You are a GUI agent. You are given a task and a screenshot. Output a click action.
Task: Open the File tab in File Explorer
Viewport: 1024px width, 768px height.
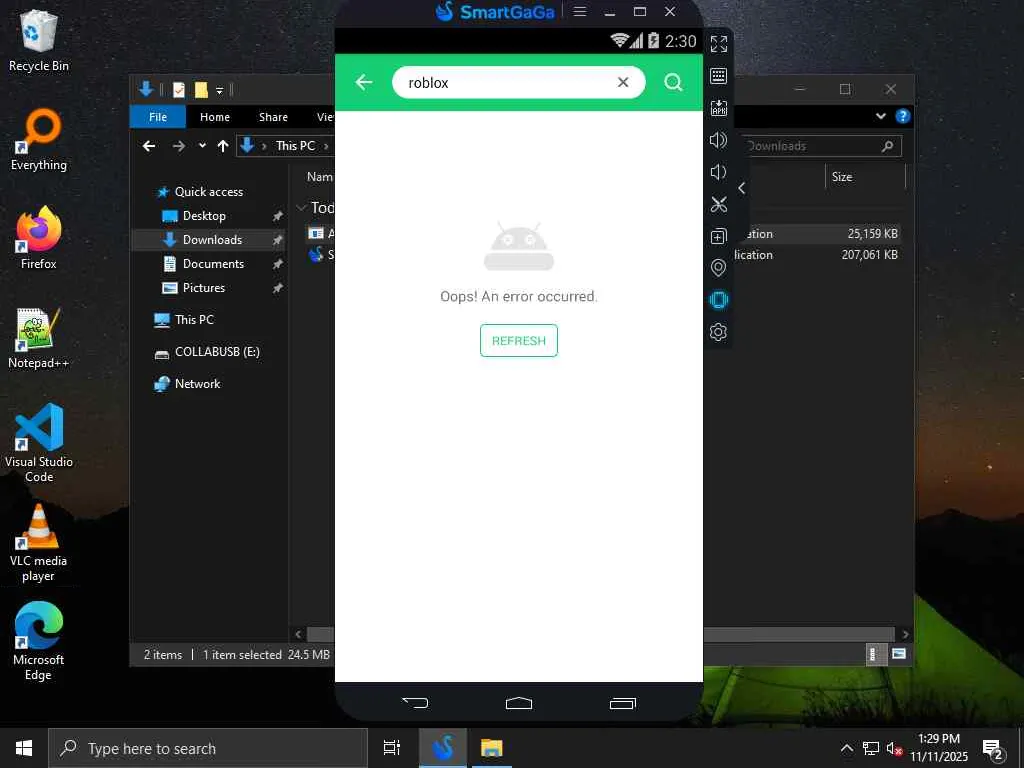[158, 117]
